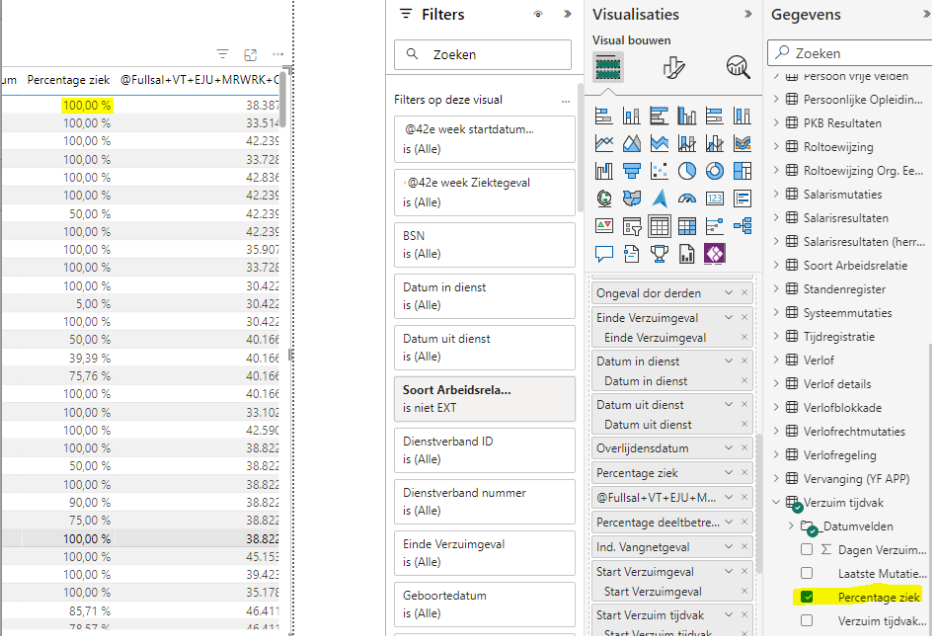This screenshot has height=636, width=932.
Task: Expand the Datumvelden folder
Action: pyautogui.click(x=791, y=525)
